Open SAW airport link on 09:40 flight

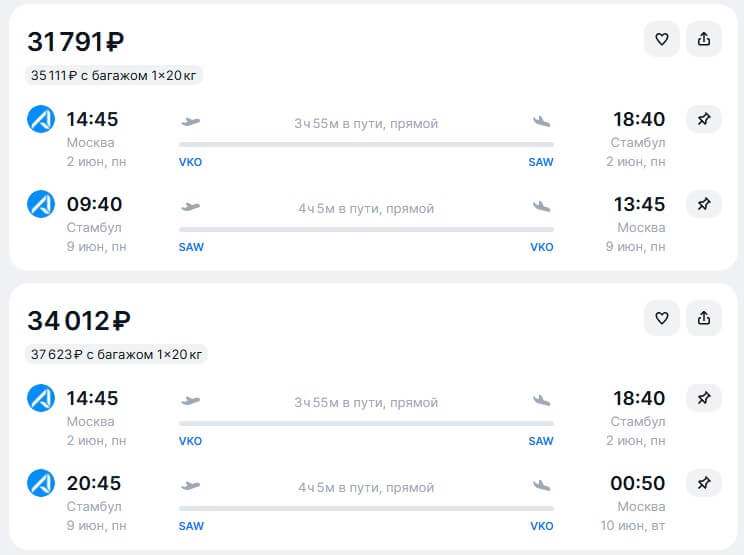[x=191, y=247]
